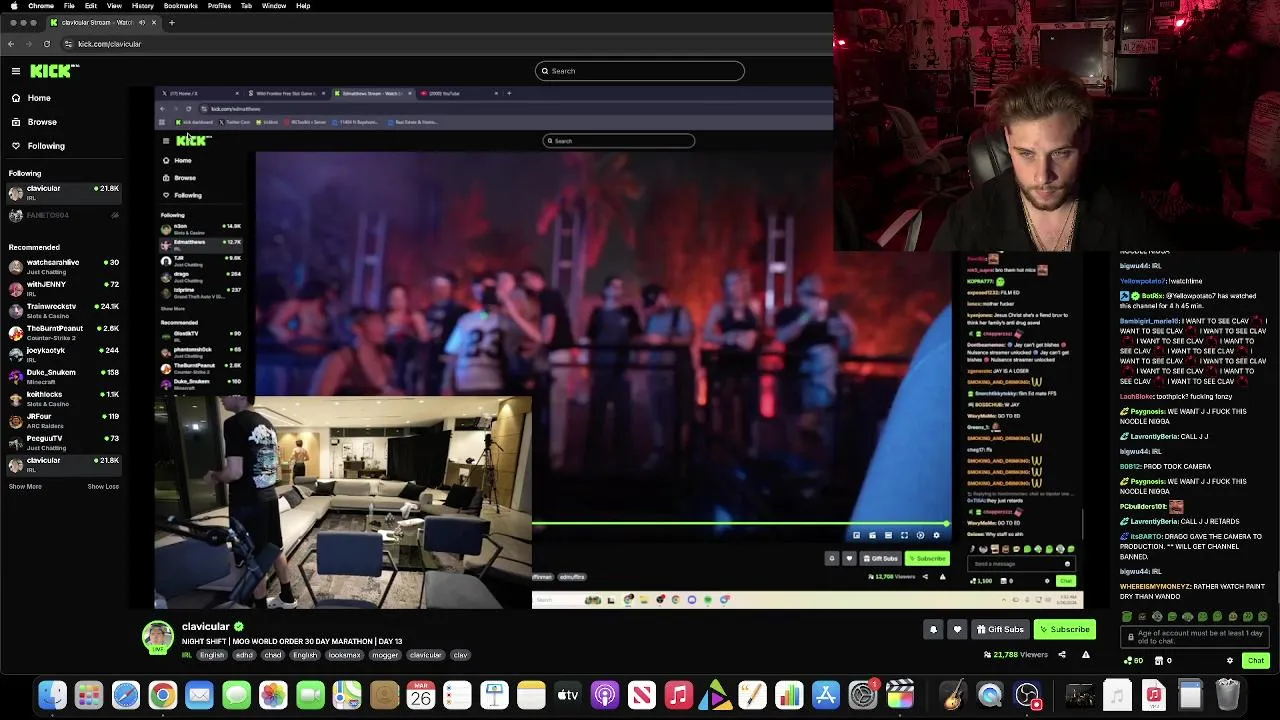Open System Settings from the Dock
The image size is (1280, 720).
[x=863, y=694]
